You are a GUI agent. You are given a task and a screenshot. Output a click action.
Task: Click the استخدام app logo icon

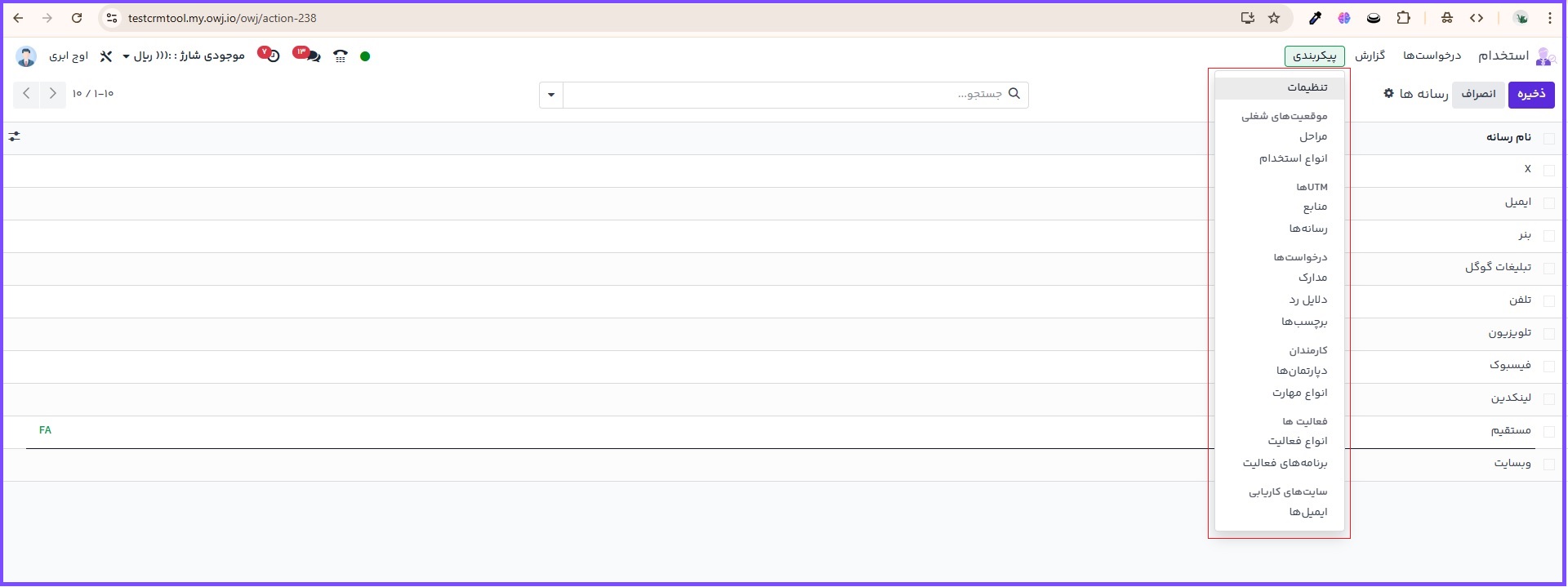[x=1543, y=56]
